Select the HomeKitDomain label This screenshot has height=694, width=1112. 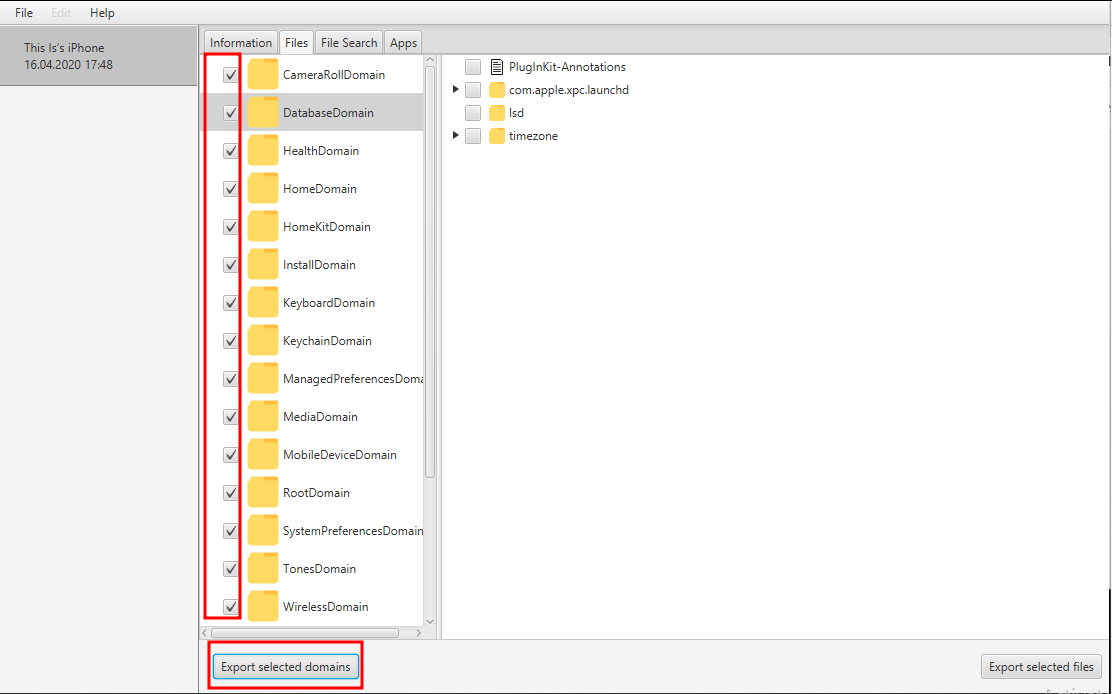click(327, 227)
